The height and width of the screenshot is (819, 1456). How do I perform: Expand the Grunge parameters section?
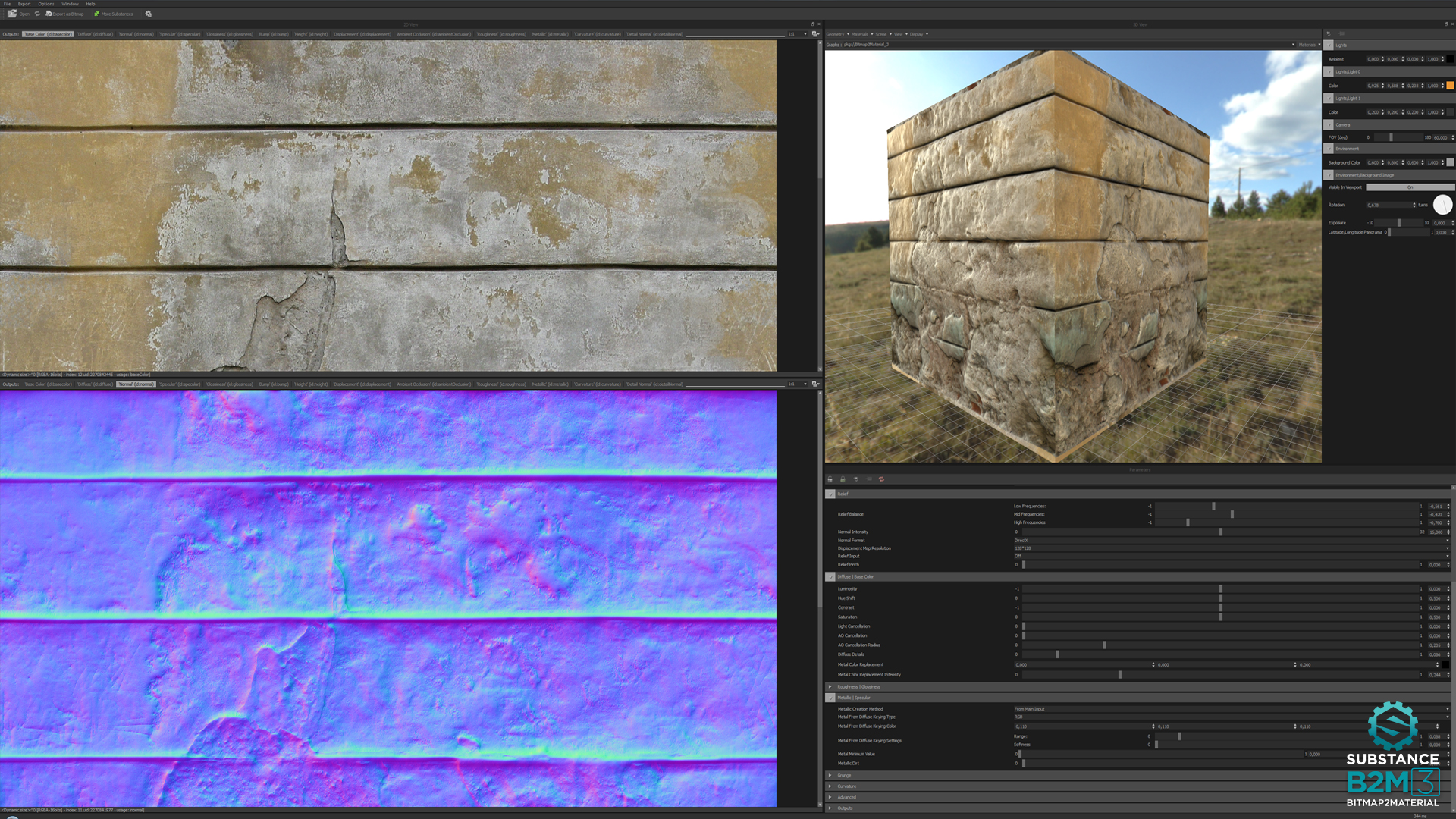click(x=830, y=775)
